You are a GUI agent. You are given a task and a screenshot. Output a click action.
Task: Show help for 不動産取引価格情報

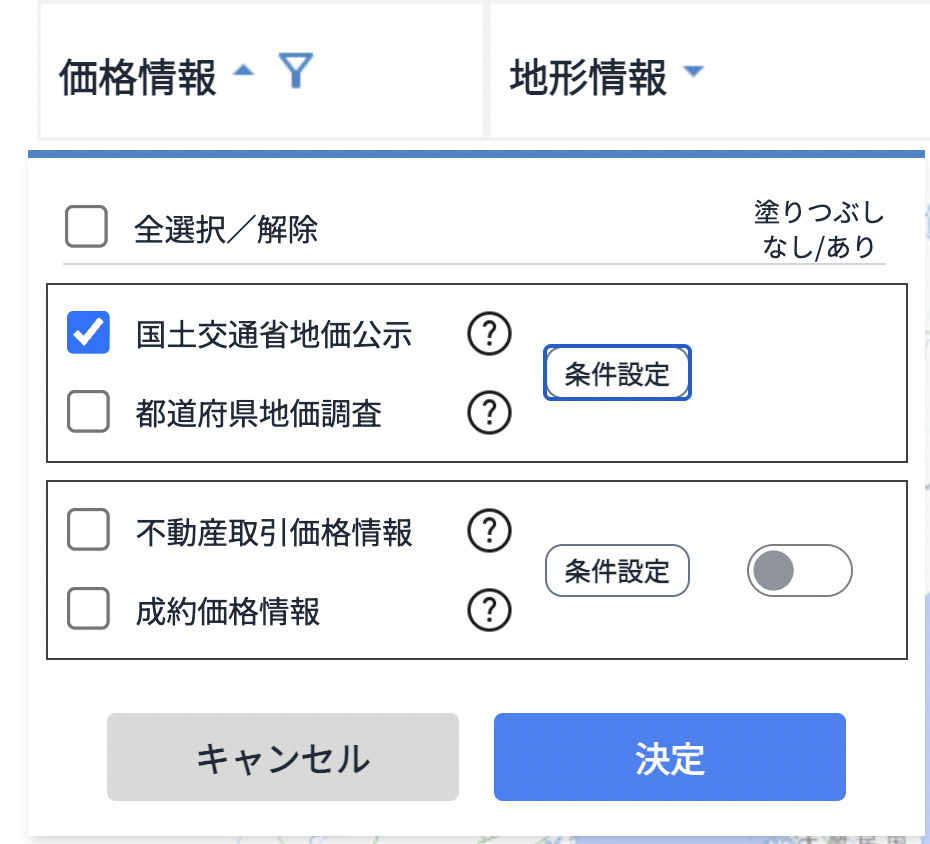pos(489,531)
